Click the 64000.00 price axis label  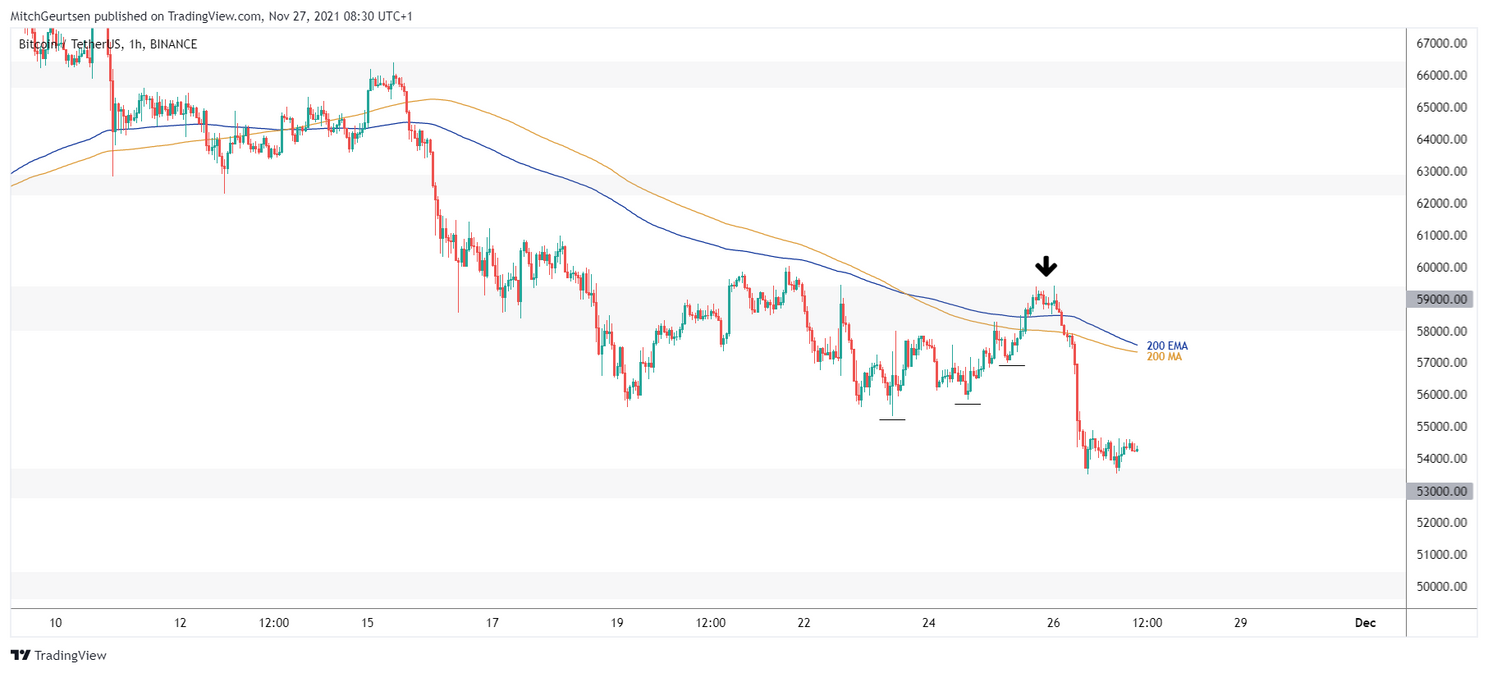[x=1441, y=139]
